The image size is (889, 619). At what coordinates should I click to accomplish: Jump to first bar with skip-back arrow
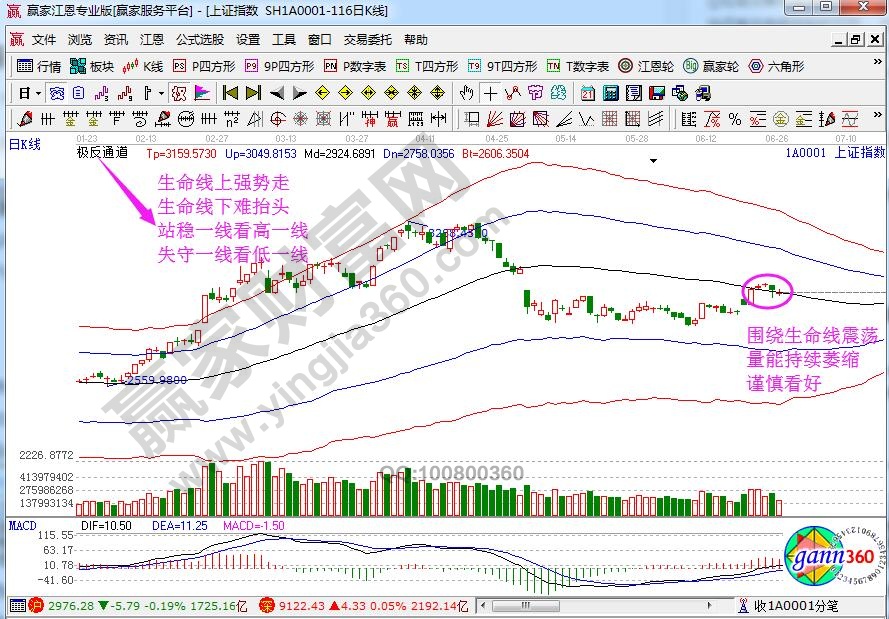pyautogui.click(x=231, y=93)
